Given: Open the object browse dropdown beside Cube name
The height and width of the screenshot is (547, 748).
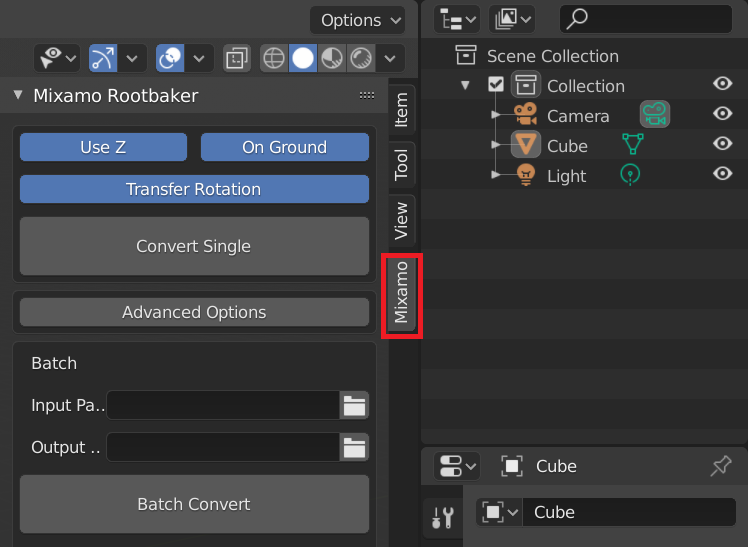Looking at the screenshot, I should (x=499, y=512).
